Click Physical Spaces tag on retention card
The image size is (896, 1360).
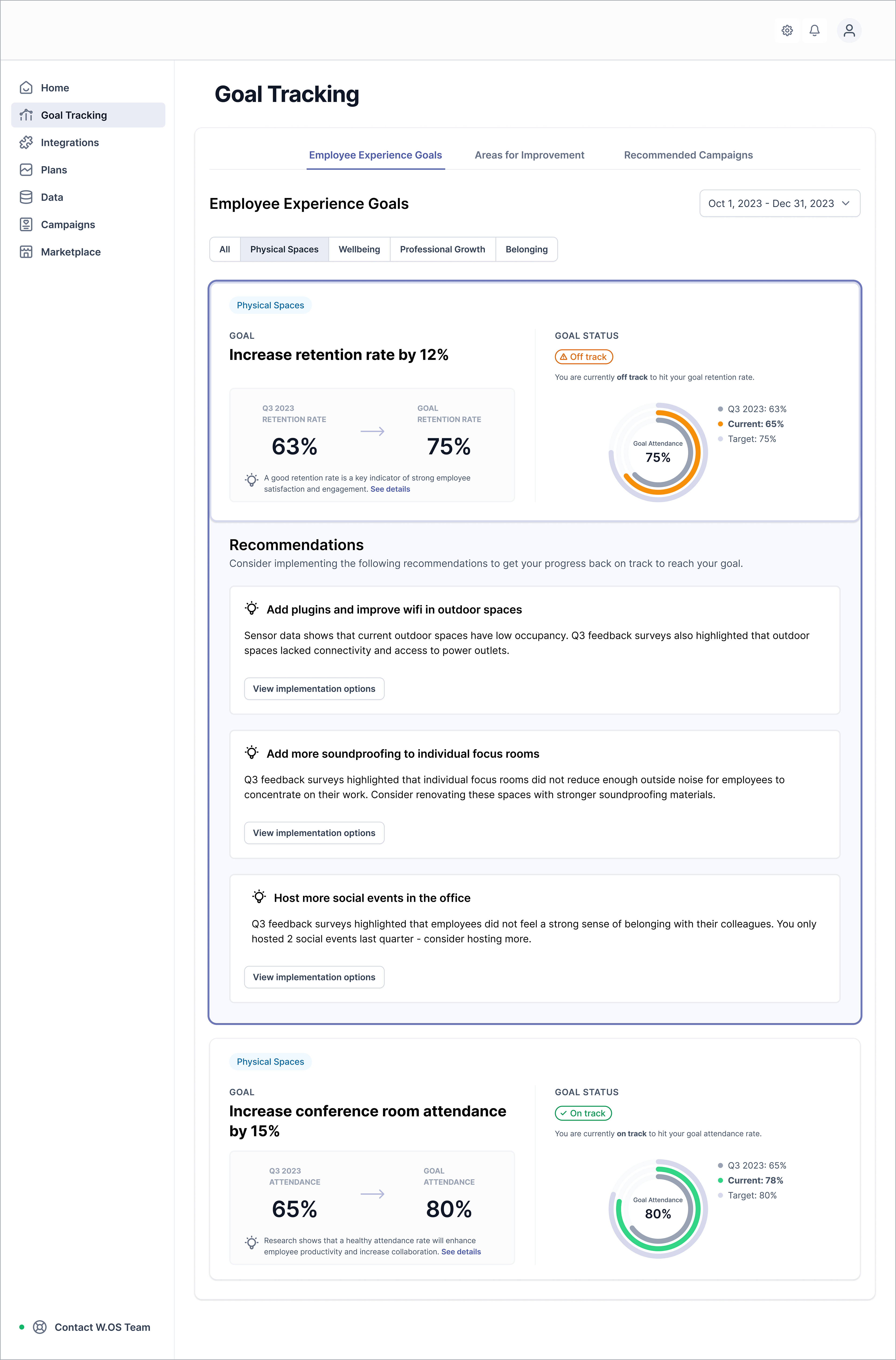pos(270,305)
